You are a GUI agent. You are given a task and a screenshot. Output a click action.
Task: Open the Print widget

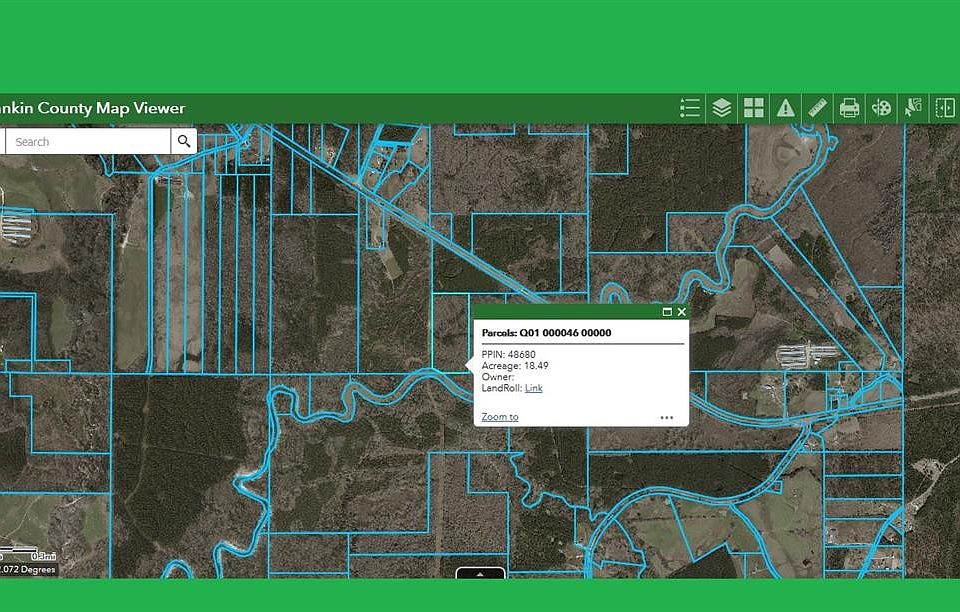[849, 108]
